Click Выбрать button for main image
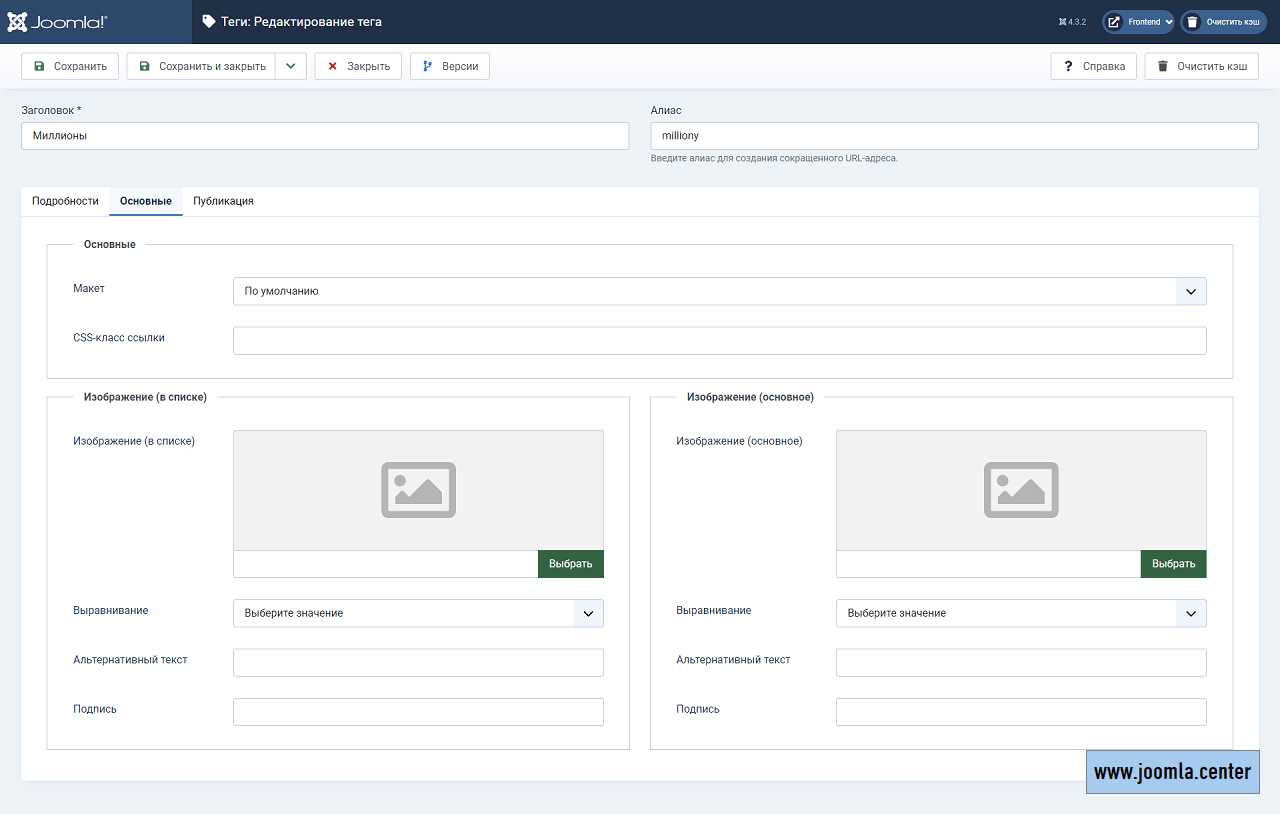This screenshot has height=814, width=1280. (x=1173, y=564)
